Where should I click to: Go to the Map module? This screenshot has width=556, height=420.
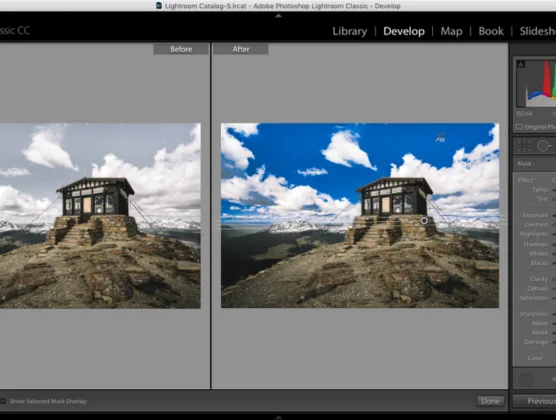pyautogui.click(x=451, y=31)
